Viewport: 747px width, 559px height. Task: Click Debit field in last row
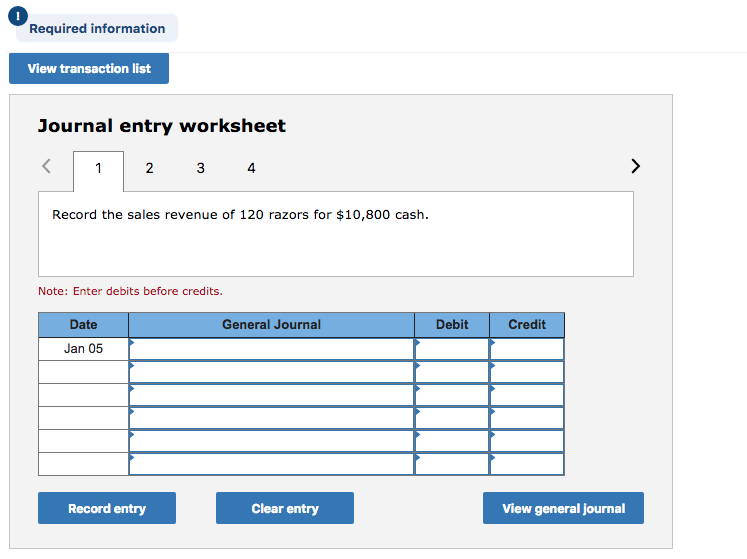[452, 464]
